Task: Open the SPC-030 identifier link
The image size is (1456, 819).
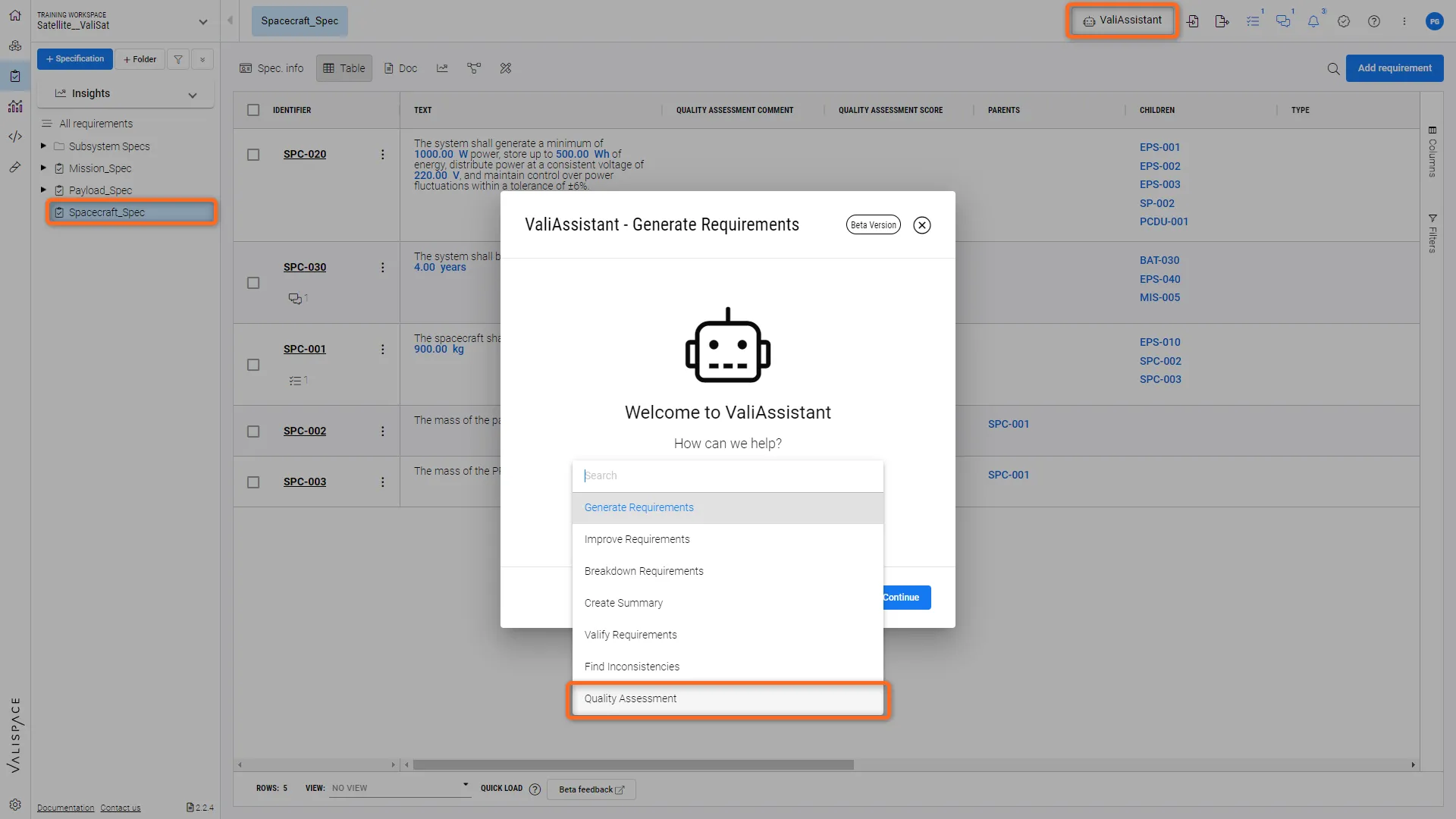Action: (x=305, y=267)
